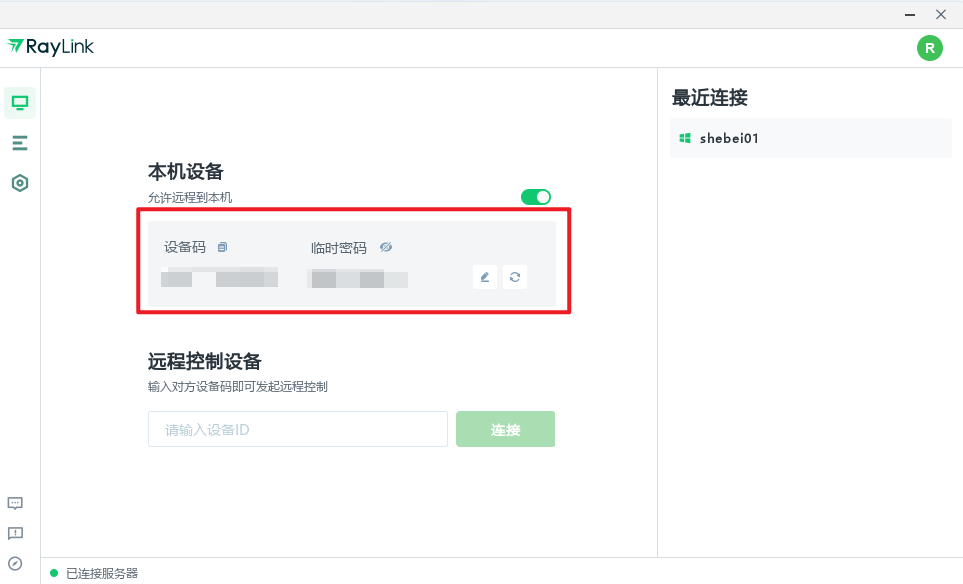
Task: Reveal the hidden 临时密码 with the eye icon
Action: (x=385, y=246)
